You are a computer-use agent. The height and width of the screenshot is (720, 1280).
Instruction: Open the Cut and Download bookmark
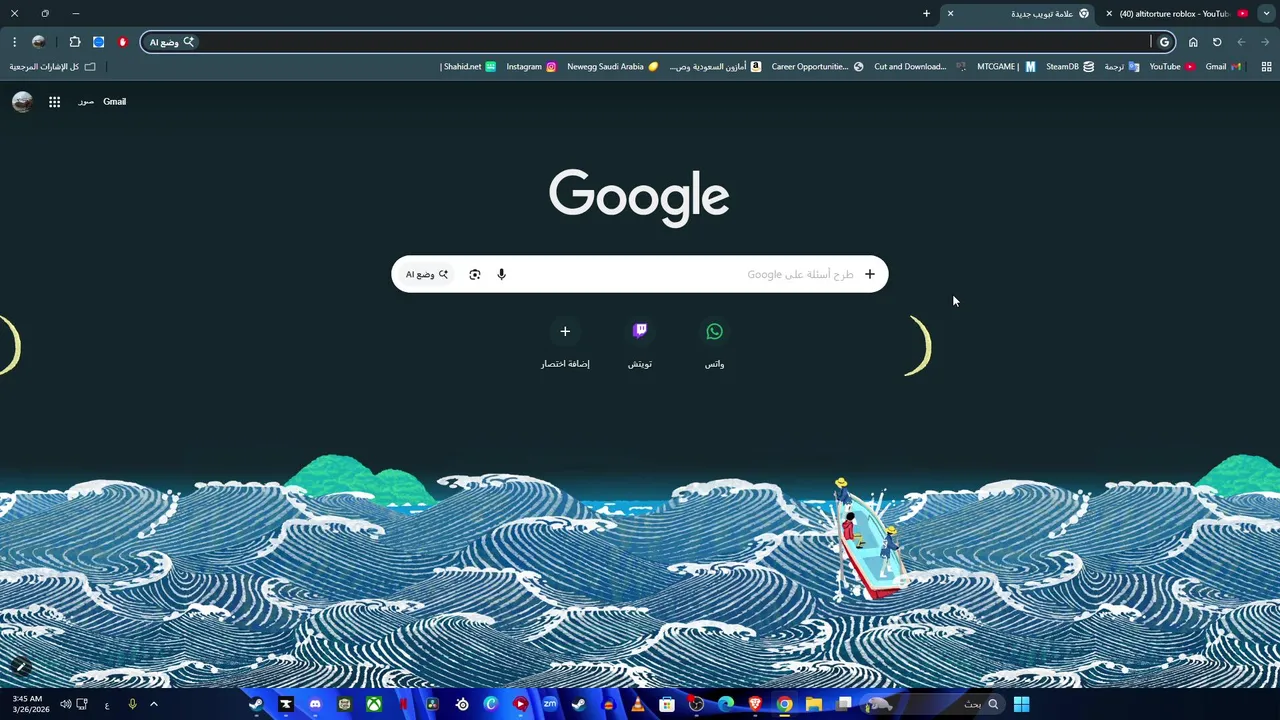pyautogui.click(x=920, y=67)
